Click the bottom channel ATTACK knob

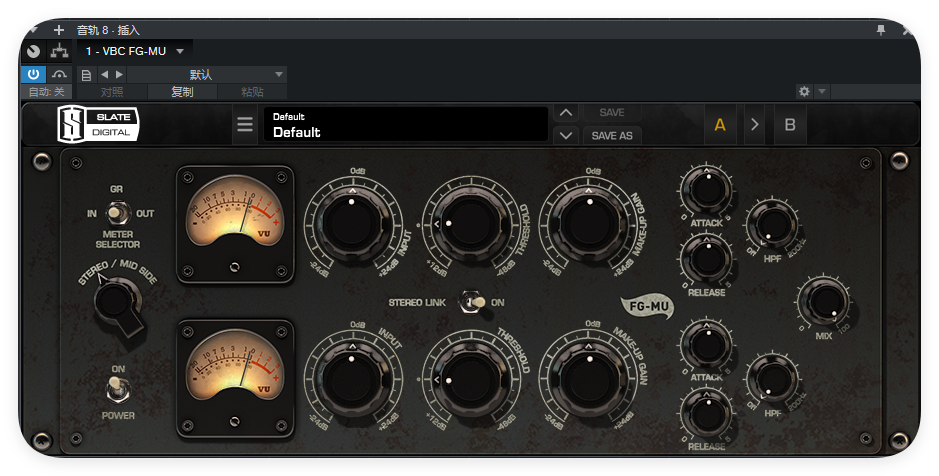[x=707, y=345]
